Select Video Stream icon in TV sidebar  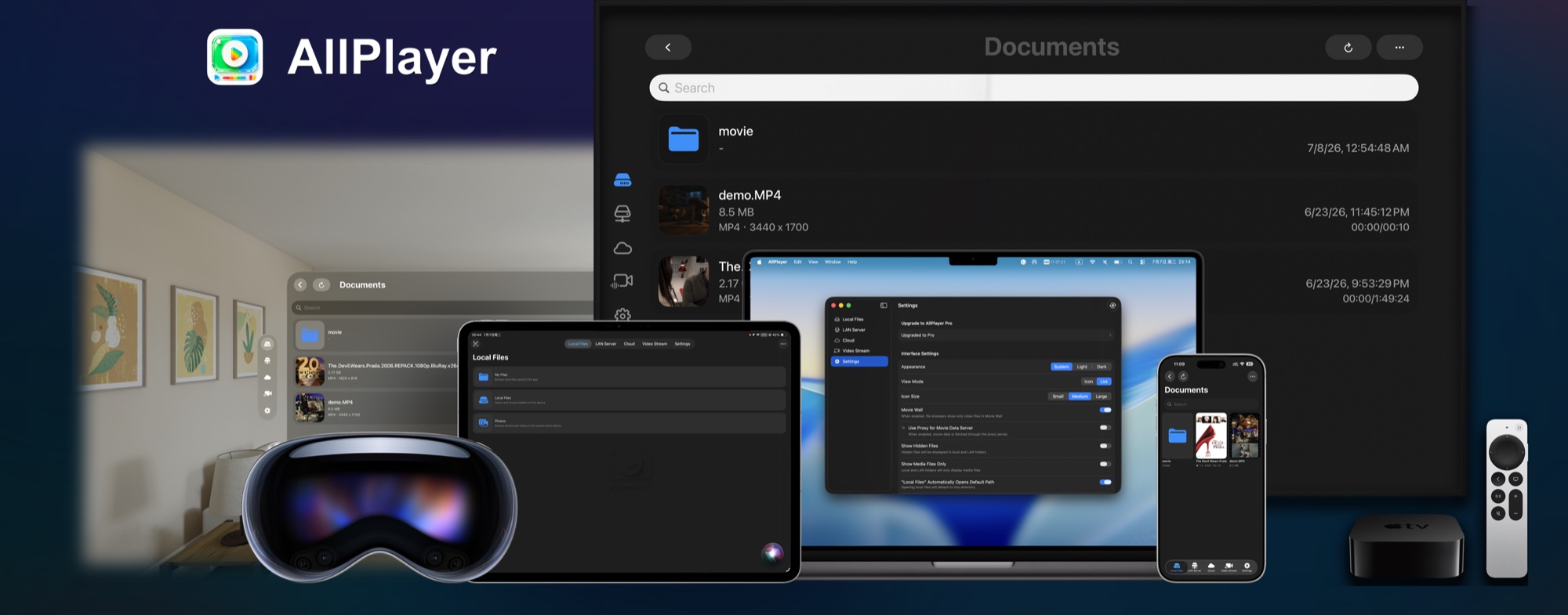coord(622,280)
